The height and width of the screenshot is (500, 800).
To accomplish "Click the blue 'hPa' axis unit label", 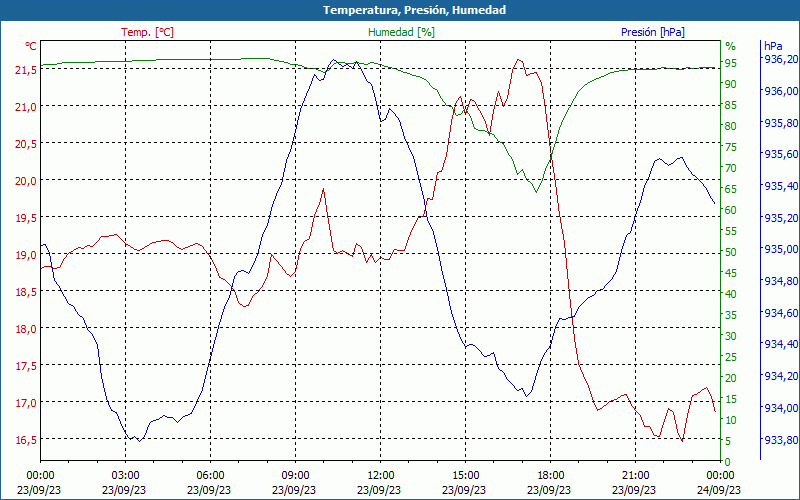I will tap(773, 46).
